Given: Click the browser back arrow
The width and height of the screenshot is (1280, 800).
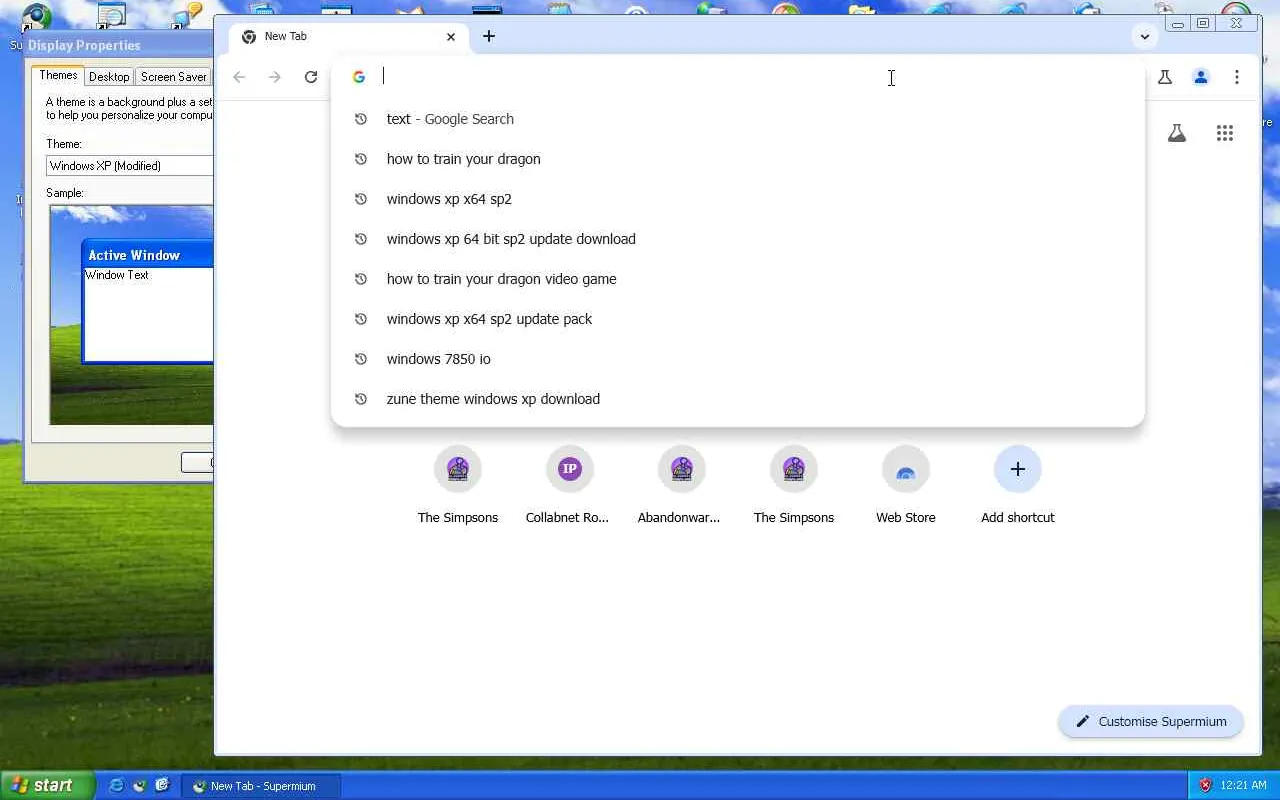Looking at the screenshot, I should (239, 77).
